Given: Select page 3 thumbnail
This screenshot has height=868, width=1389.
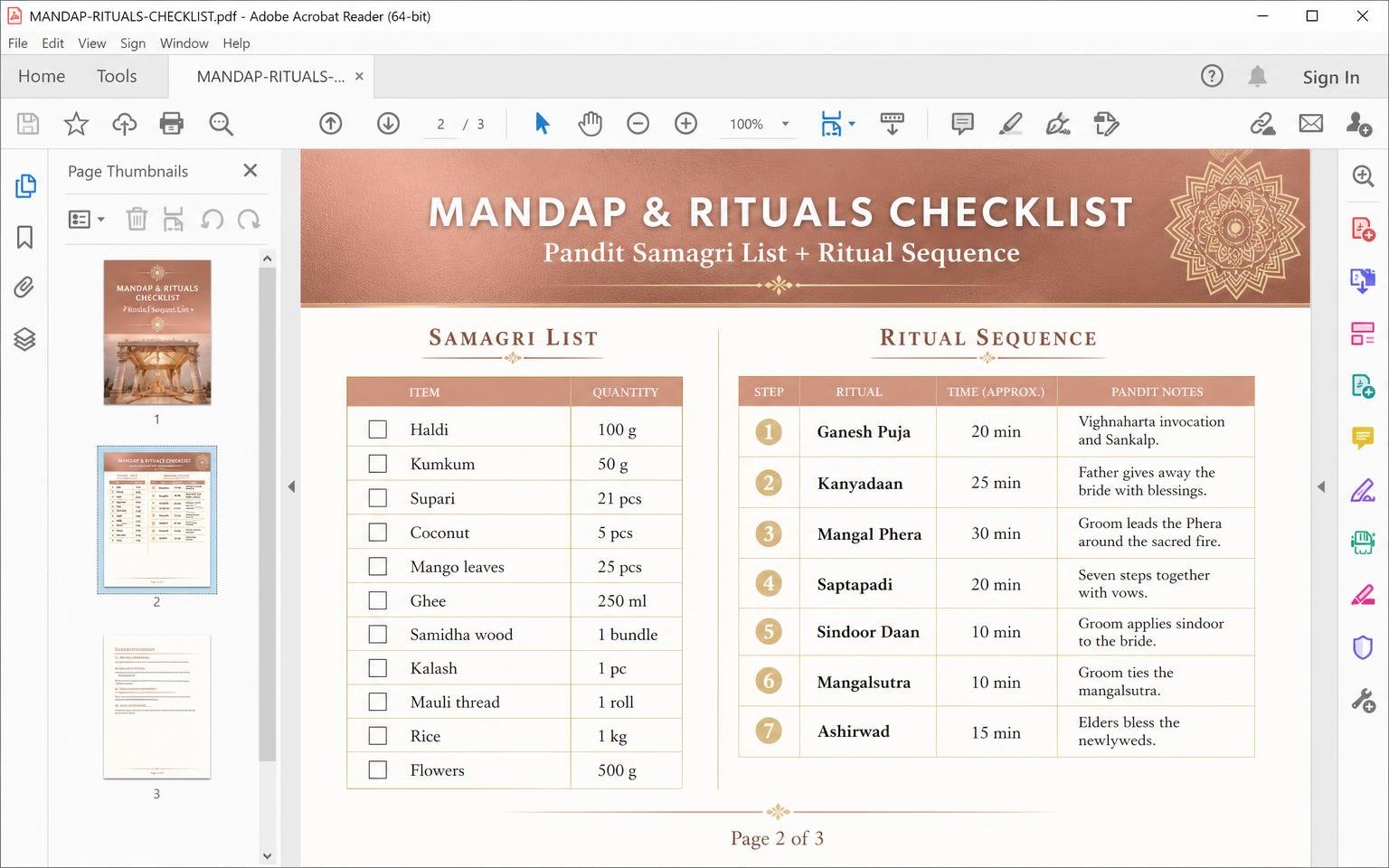Looking at the screenshot, I should 157,706.
